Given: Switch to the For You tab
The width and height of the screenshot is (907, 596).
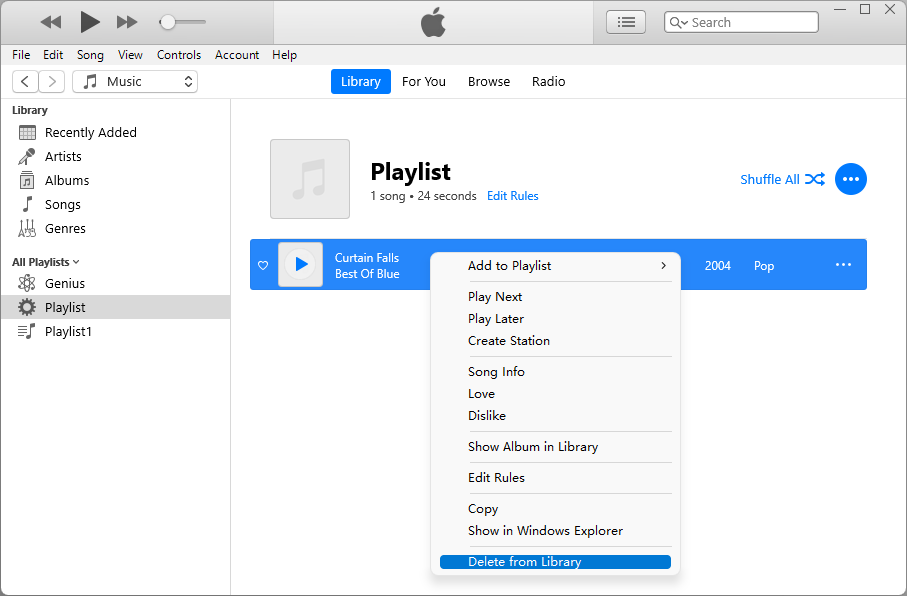Looking at the screenshot, I should [x=424, y=82].
